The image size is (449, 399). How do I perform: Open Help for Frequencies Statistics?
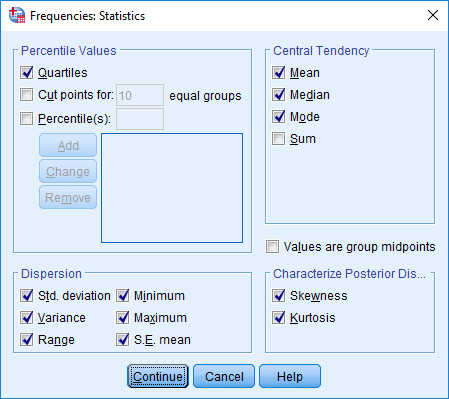pyautogui.click(x=290, y=376)
